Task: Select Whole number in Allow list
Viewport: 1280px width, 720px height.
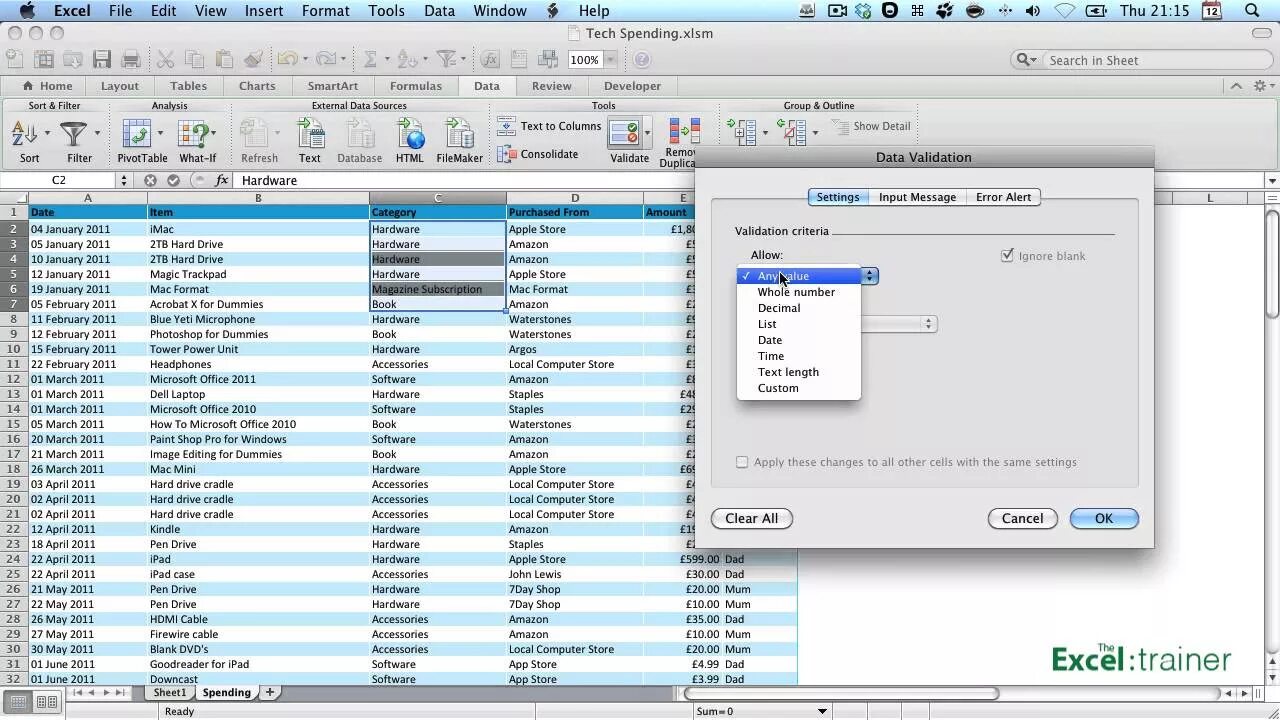Action: pos(796,292)
